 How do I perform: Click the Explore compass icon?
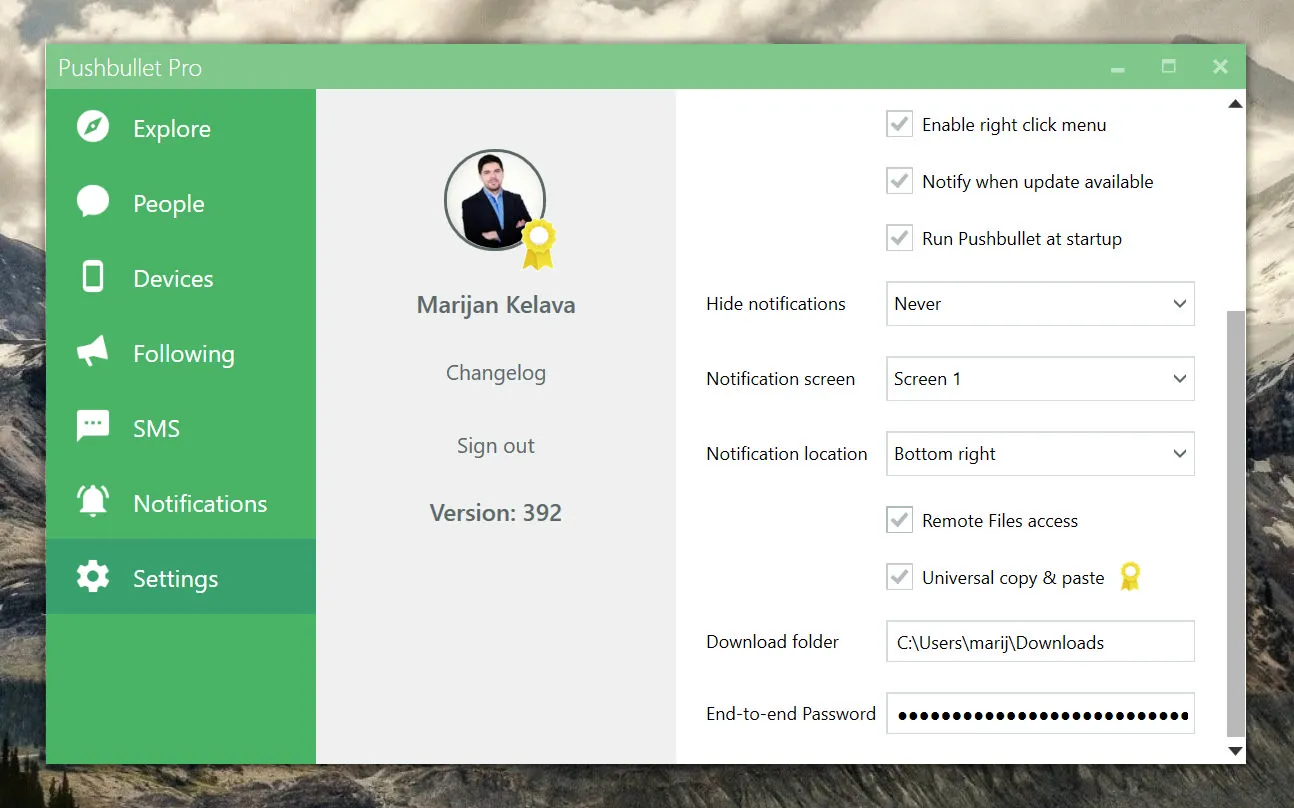[93, 127]
